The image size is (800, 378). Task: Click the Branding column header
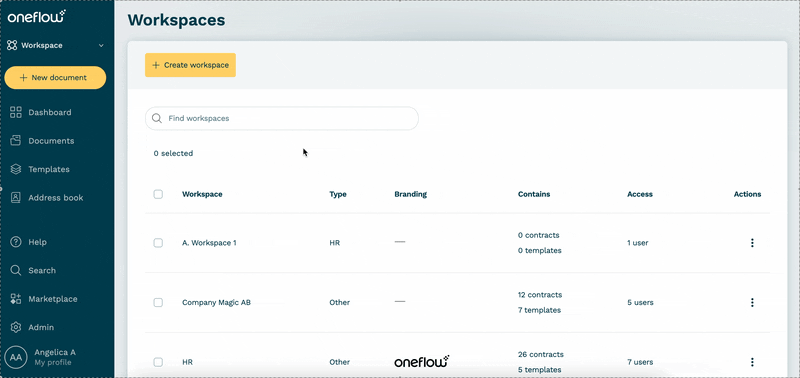pyautogui.click(x=411, y=194)
